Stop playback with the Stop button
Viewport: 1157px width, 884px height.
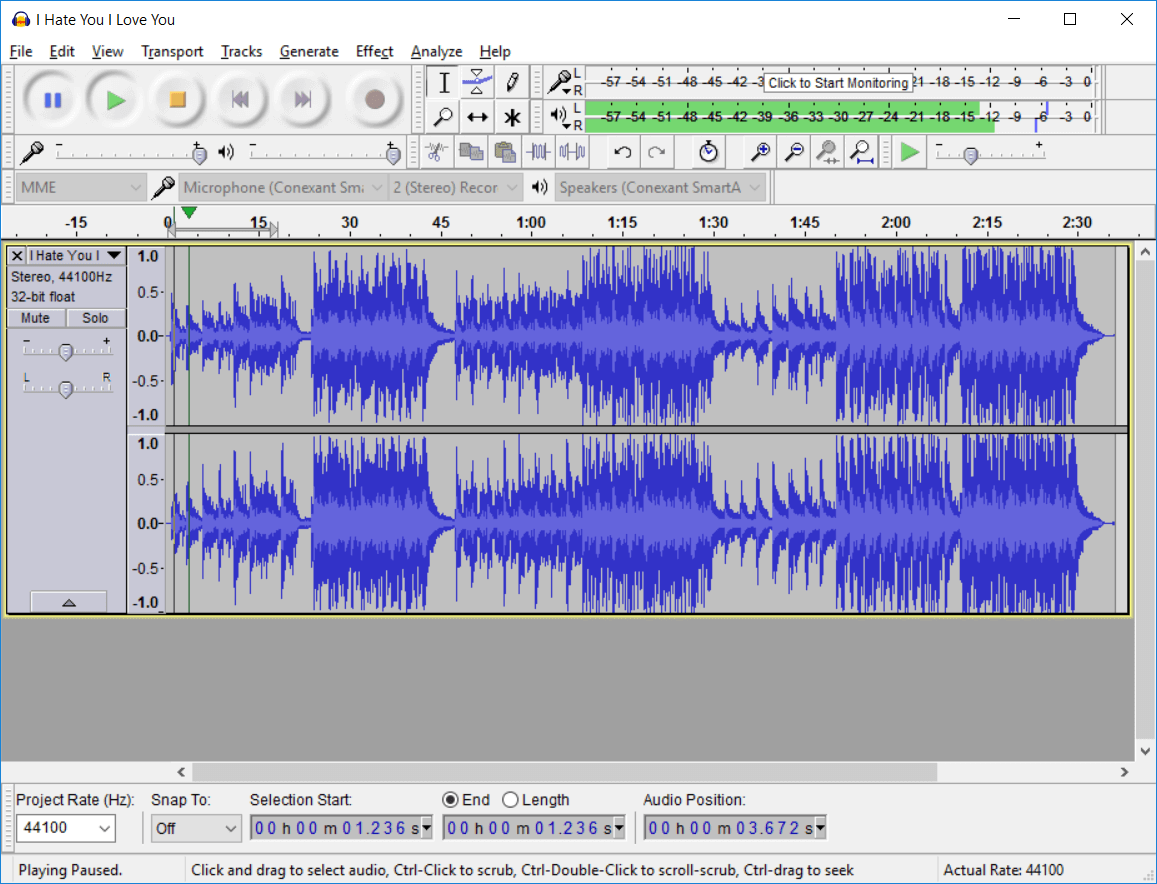coord(177,100)
